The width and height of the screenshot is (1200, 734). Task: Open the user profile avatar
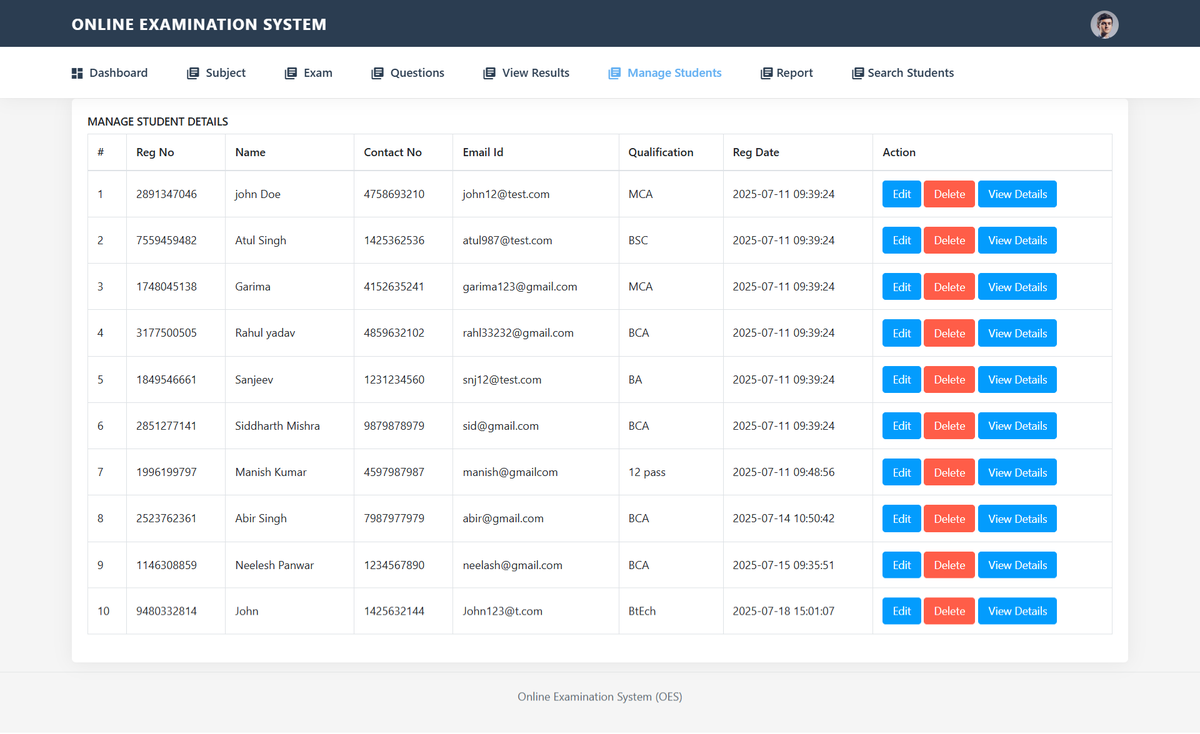pyautogui.click(x=1104, y=25)
